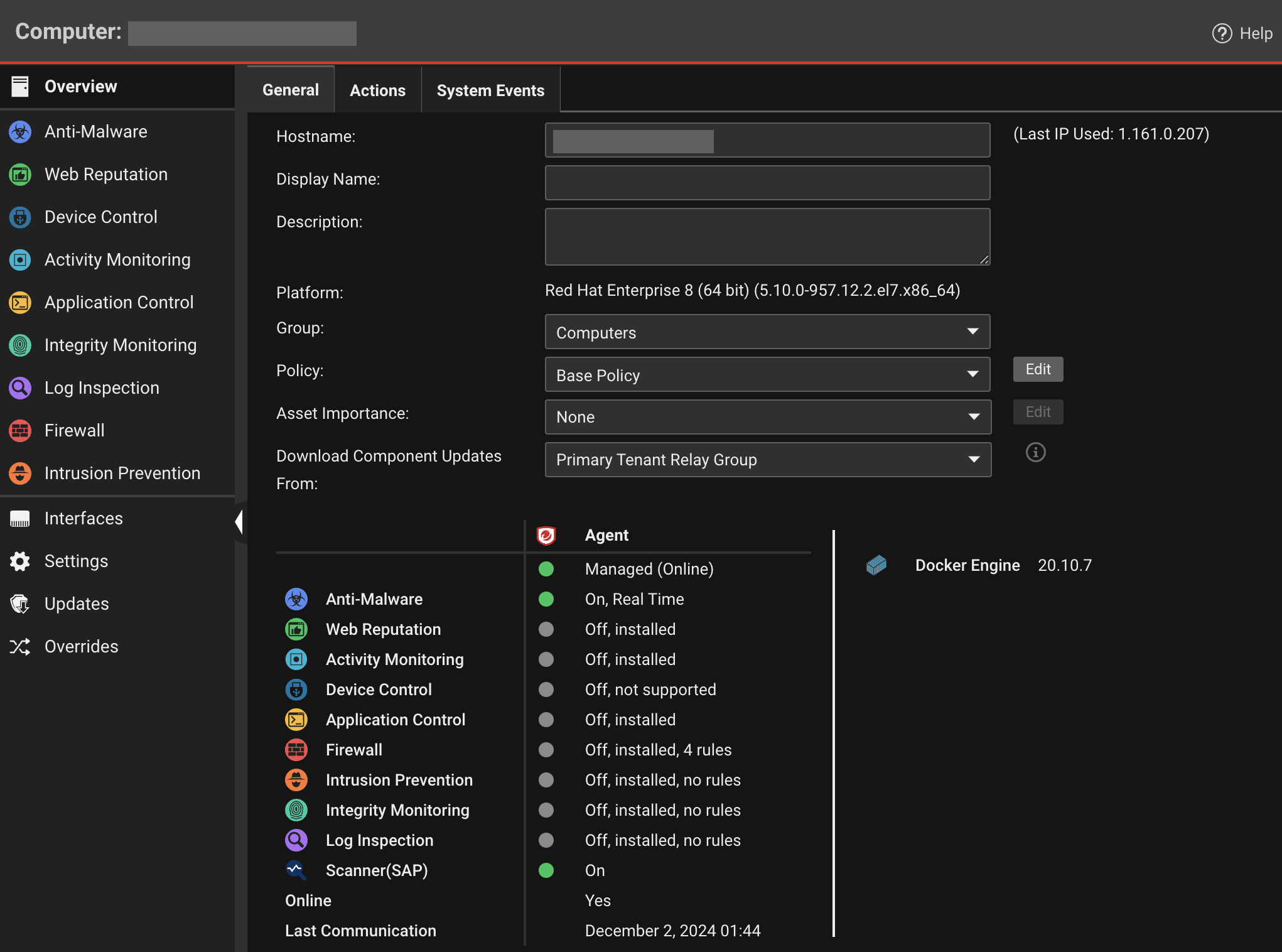Open the Help question-mark icon
1282x952 pixels.
(x=1221, y=33)
